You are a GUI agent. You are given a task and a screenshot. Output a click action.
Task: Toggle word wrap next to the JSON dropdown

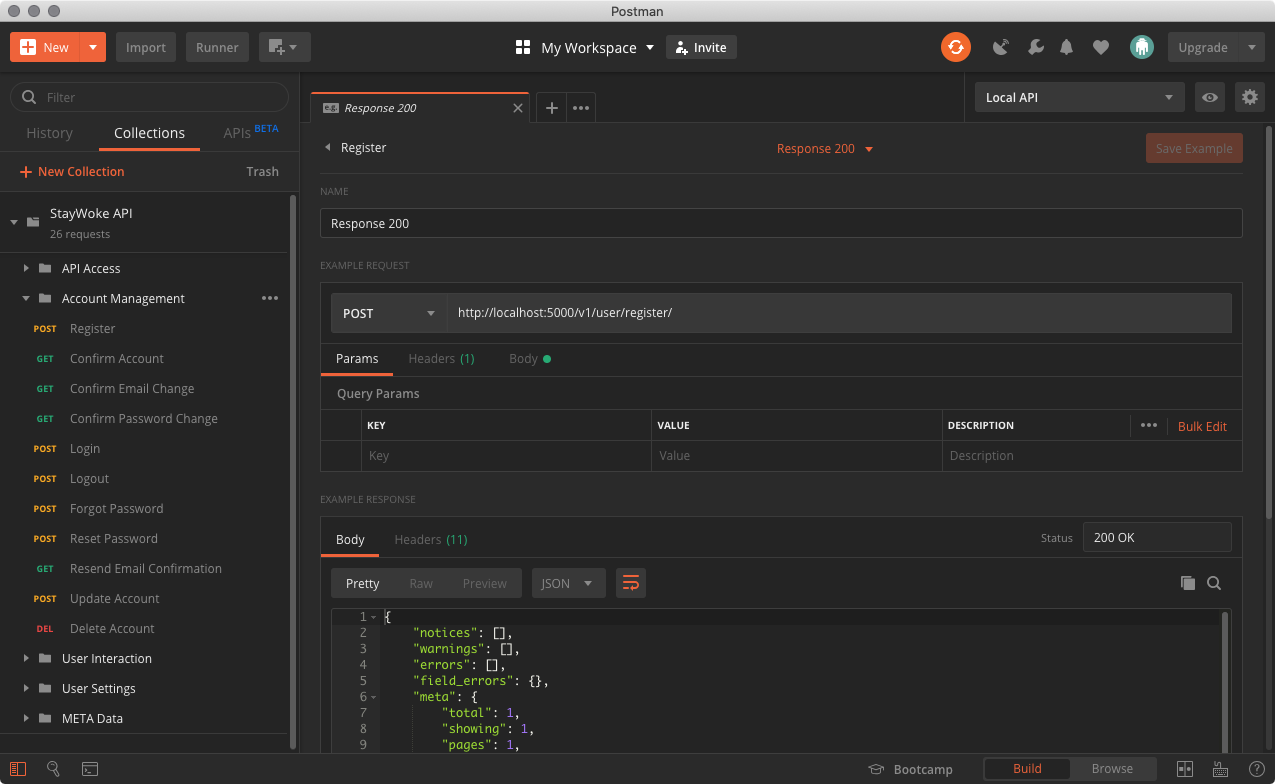click(x=630, y=582)
